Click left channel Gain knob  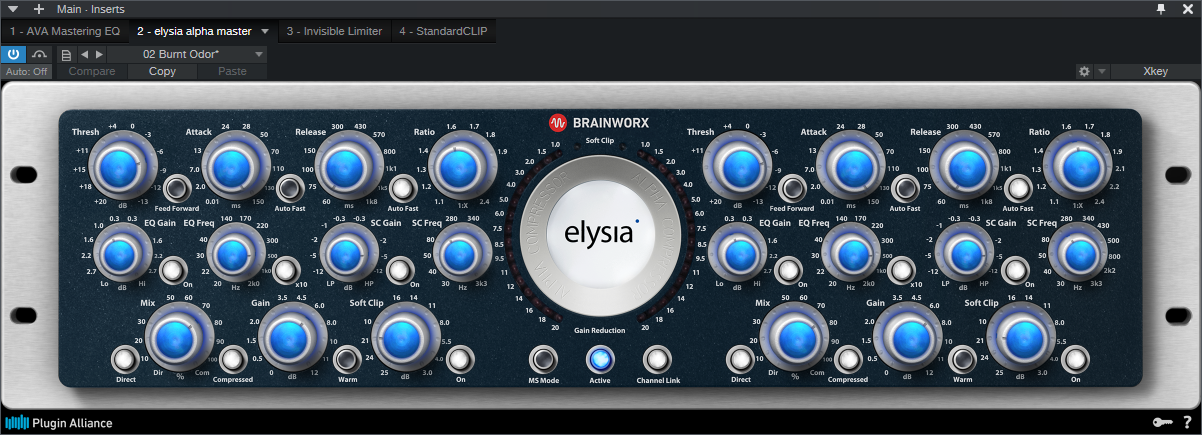[290, 338]
